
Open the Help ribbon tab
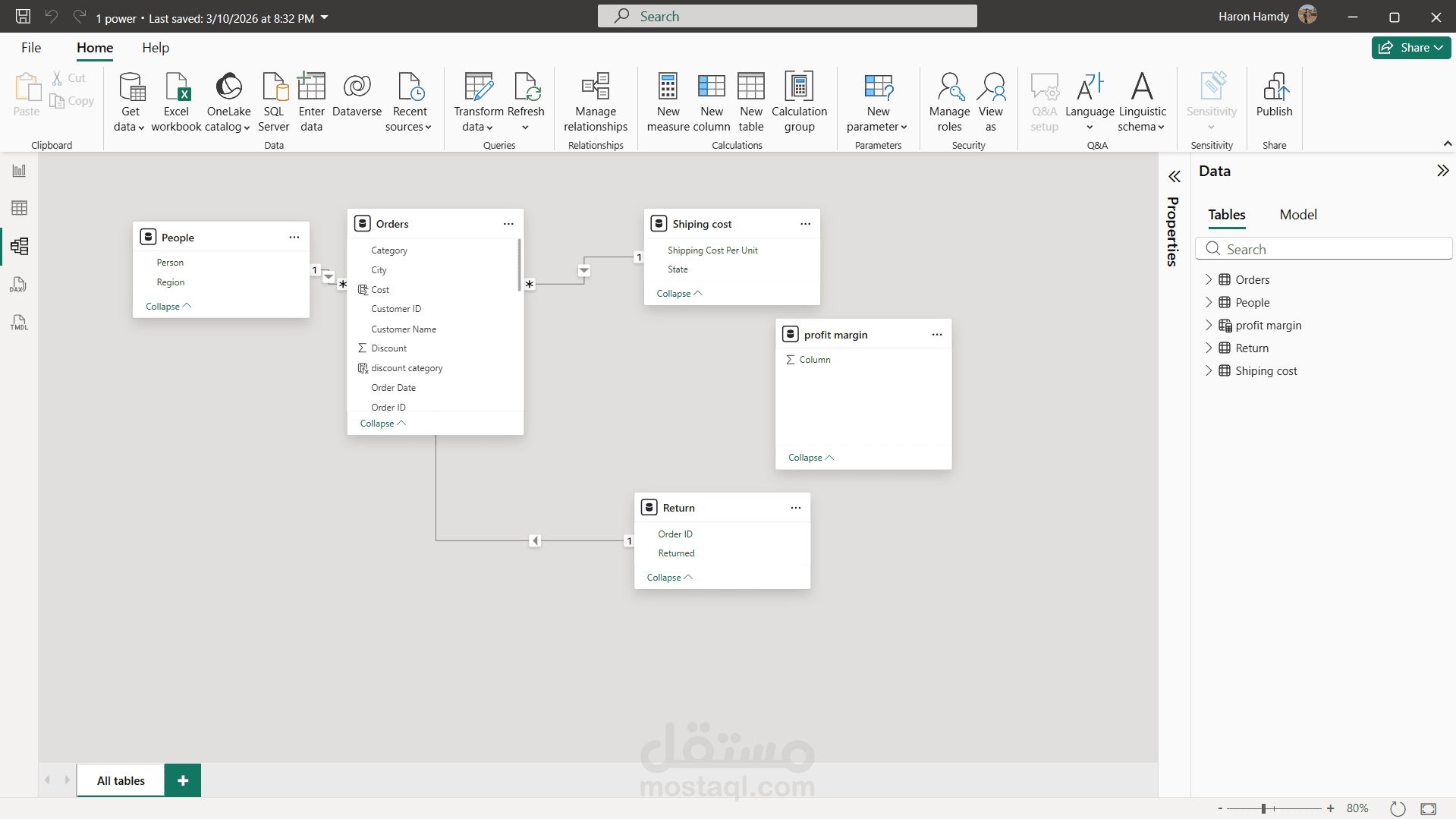point(156,48)
